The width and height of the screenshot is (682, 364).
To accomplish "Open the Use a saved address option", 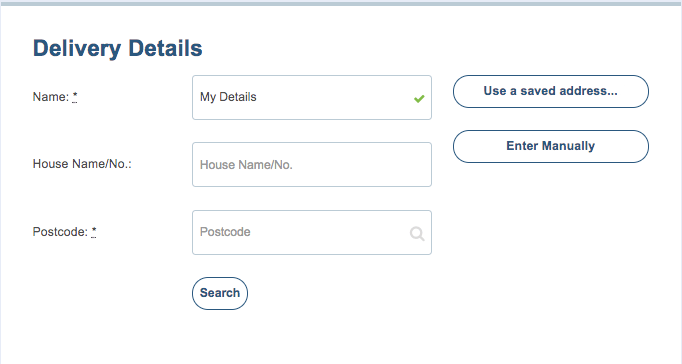I will point(551,91).
